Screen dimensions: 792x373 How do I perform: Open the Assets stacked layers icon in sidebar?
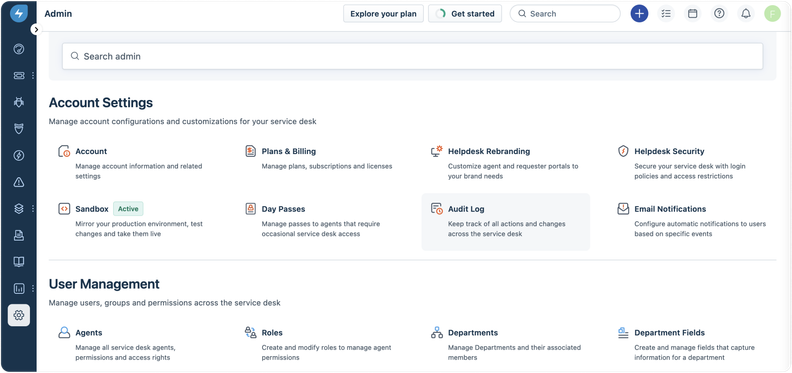[19, 209]
